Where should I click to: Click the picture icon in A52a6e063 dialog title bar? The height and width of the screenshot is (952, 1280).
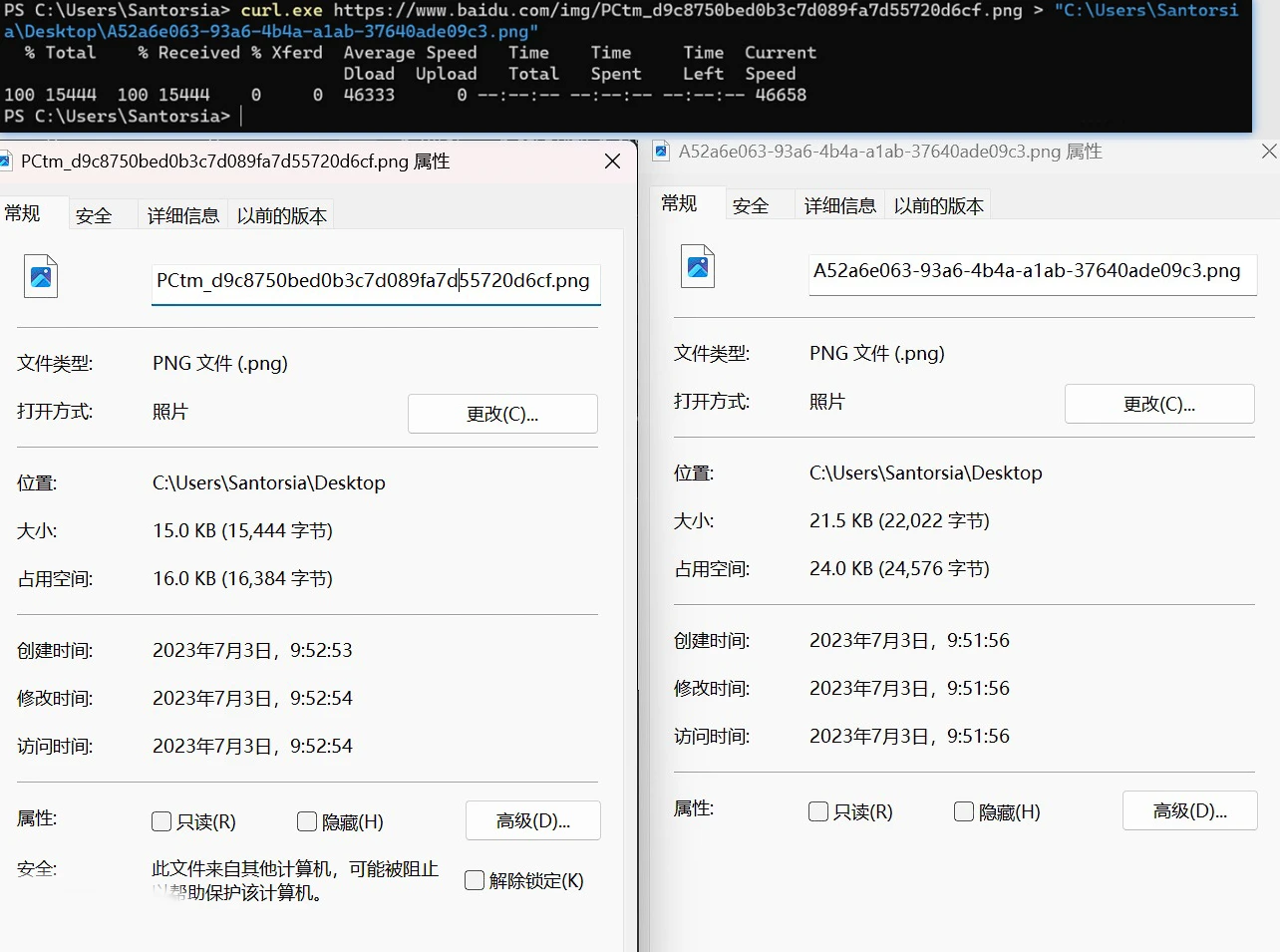click(x=660, y=152)
